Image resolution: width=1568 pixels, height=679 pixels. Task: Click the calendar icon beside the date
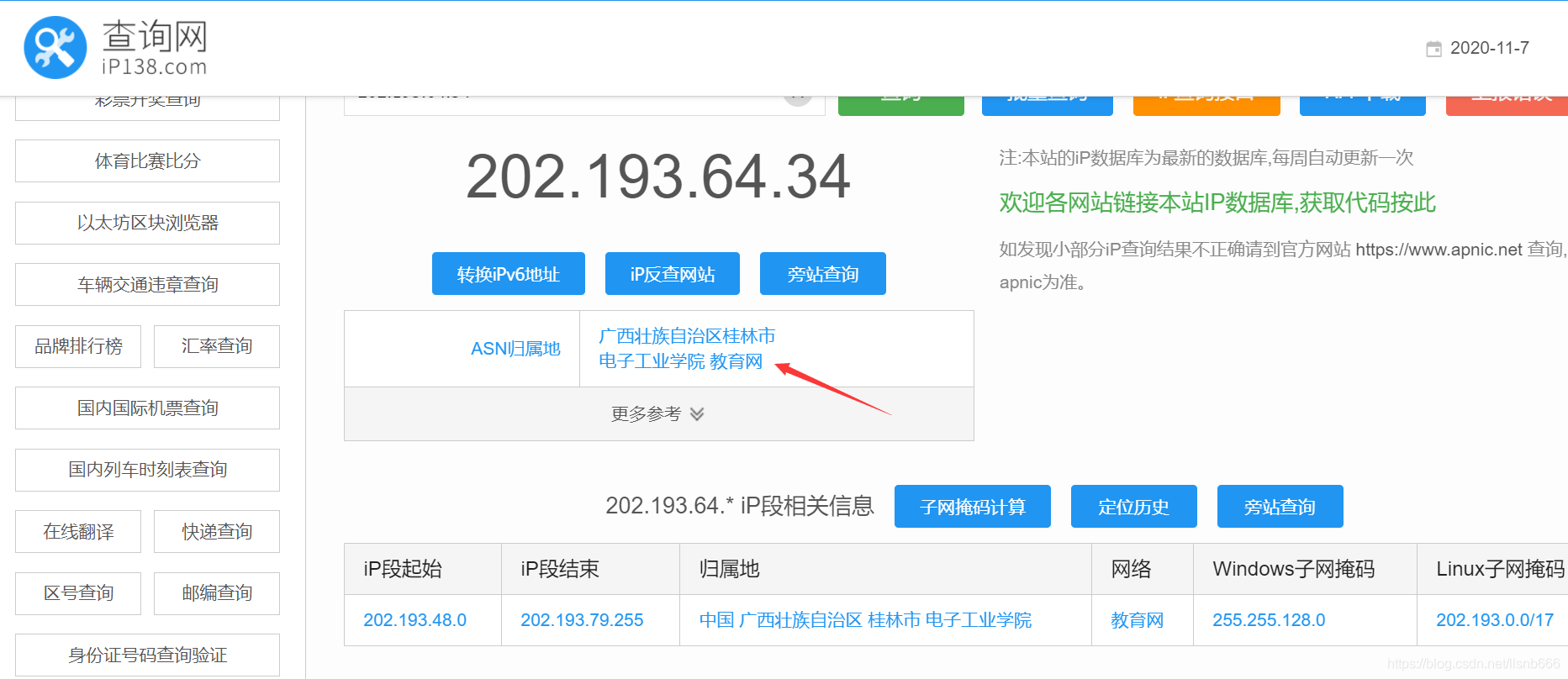click(1434, 49)
